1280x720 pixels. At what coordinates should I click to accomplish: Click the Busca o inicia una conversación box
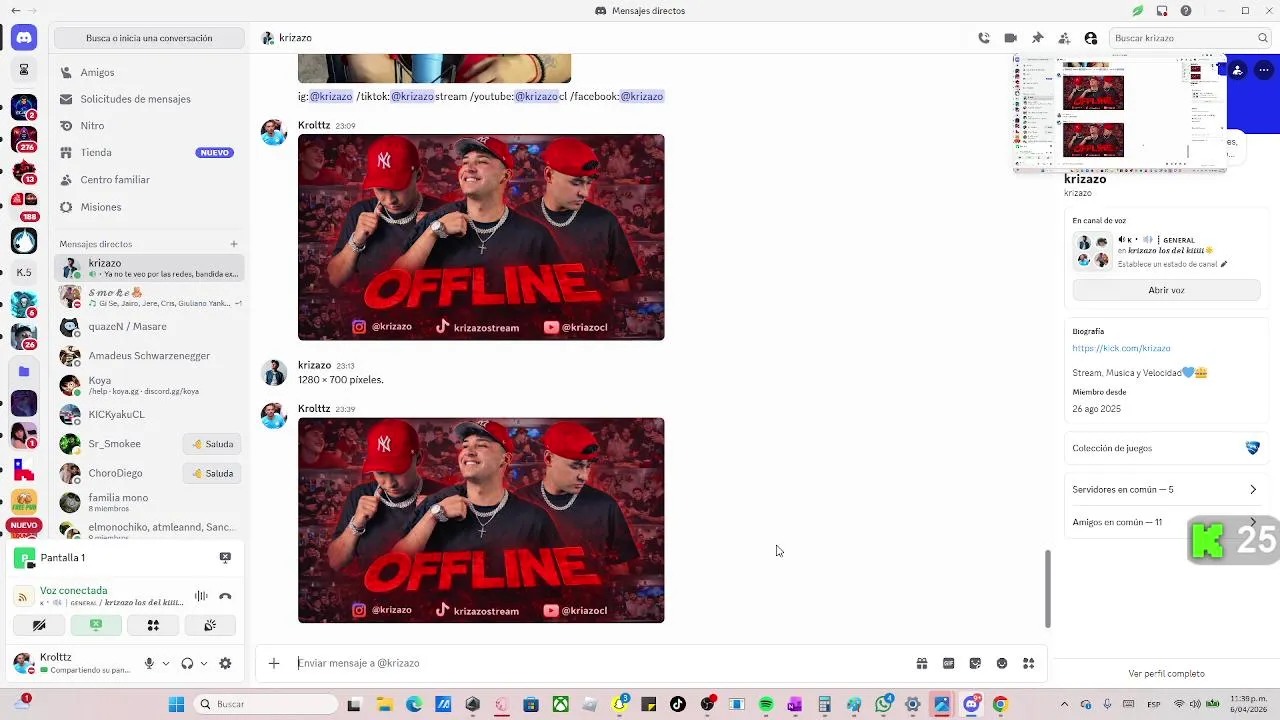tap(149, 38)
